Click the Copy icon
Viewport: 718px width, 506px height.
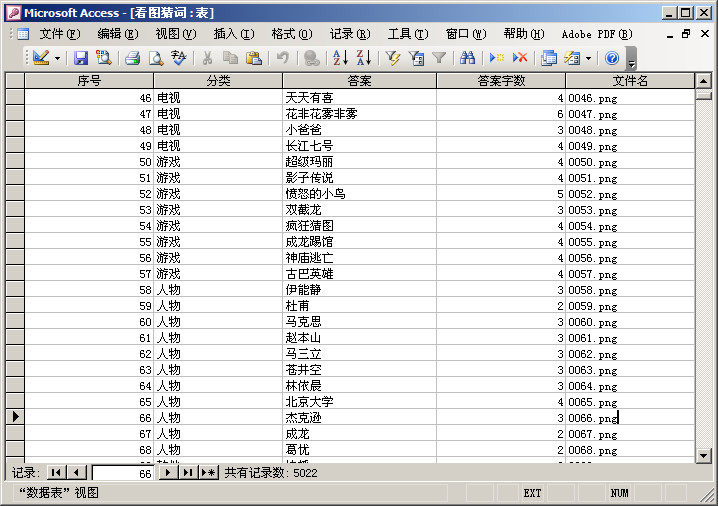click(230, 58)
